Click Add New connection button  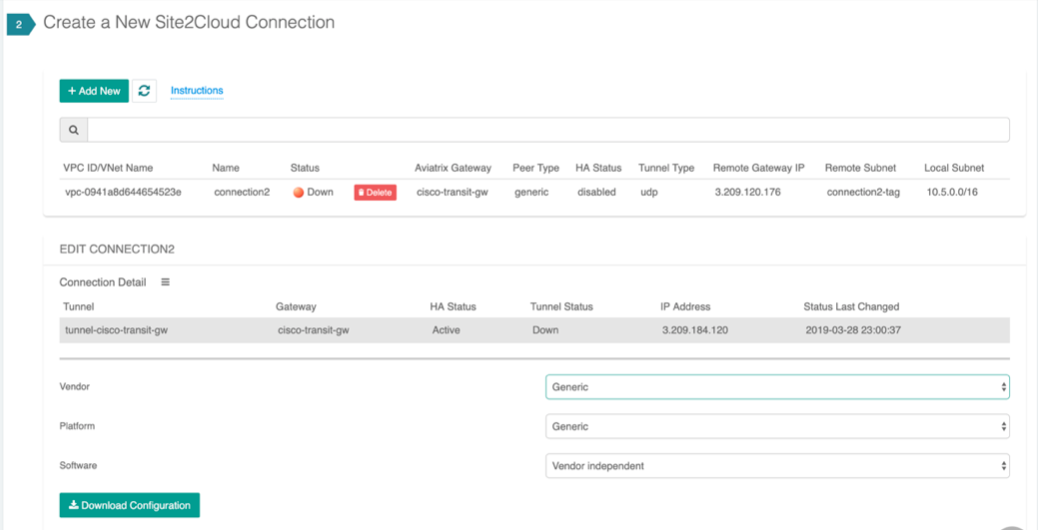94,91
